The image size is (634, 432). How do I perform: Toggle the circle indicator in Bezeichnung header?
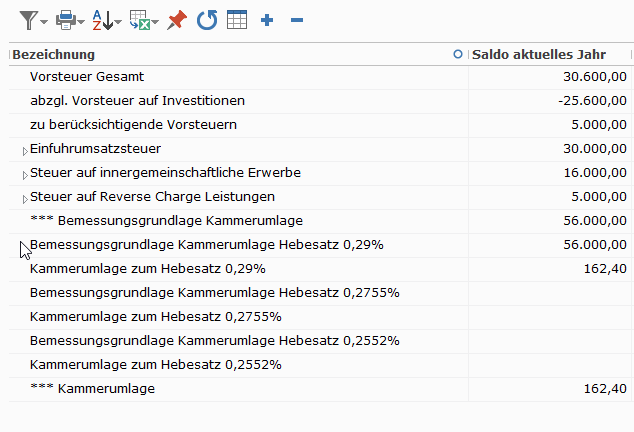click(458, 54)
